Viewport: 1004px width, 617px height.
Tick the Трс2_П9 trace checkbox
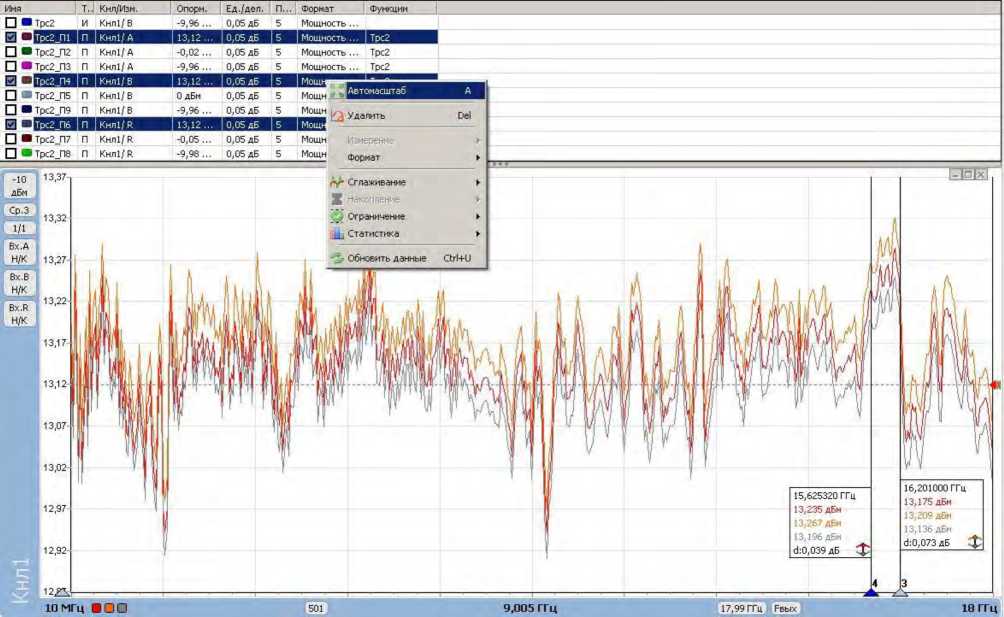(x=11, y=110)
